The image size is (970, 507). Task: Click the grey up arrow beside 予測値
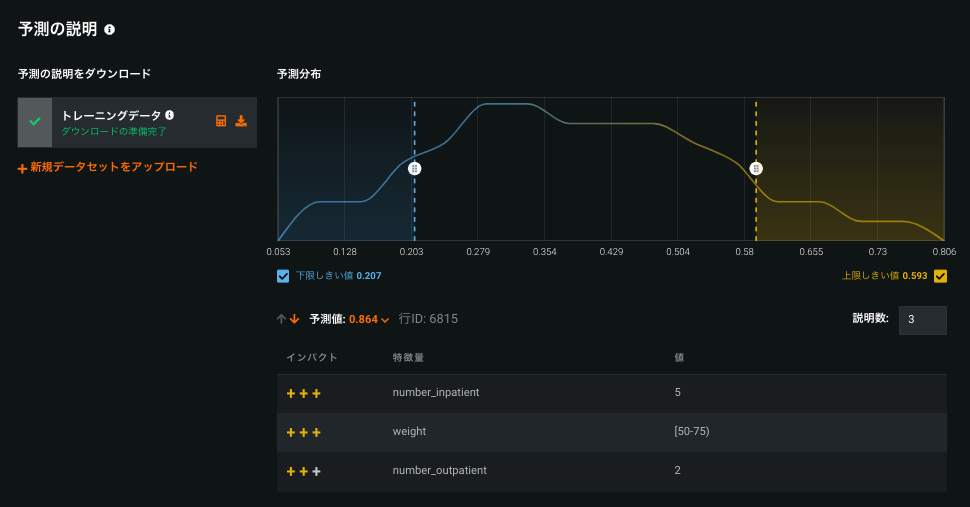tap(282, 319)
